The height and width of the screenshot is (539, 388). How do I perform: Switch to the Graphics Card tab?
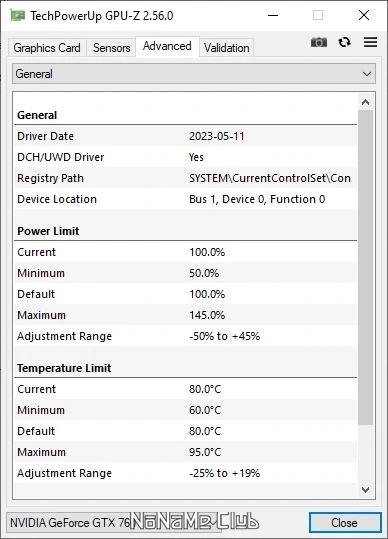pyautogui.click(x=47, y=47)
